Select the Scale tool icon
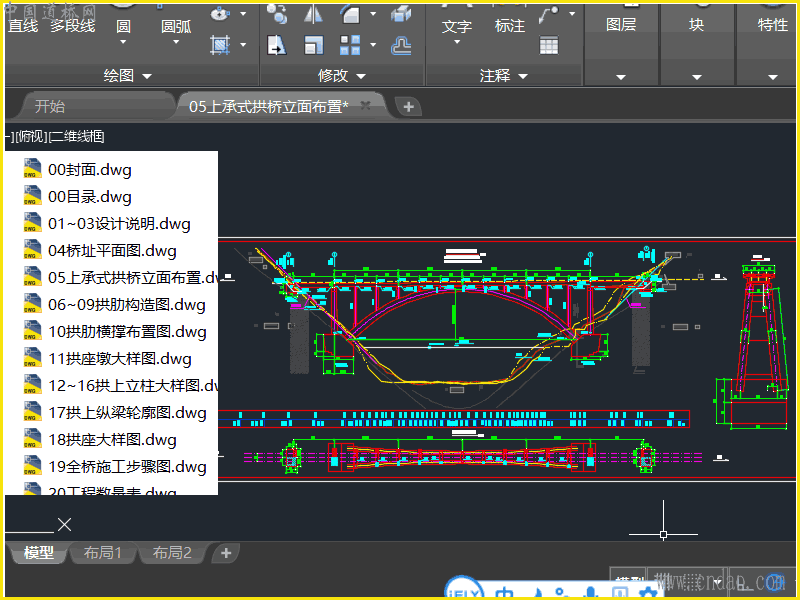The height and width of the screenshot is (600, 800). [x=313, y=45]
